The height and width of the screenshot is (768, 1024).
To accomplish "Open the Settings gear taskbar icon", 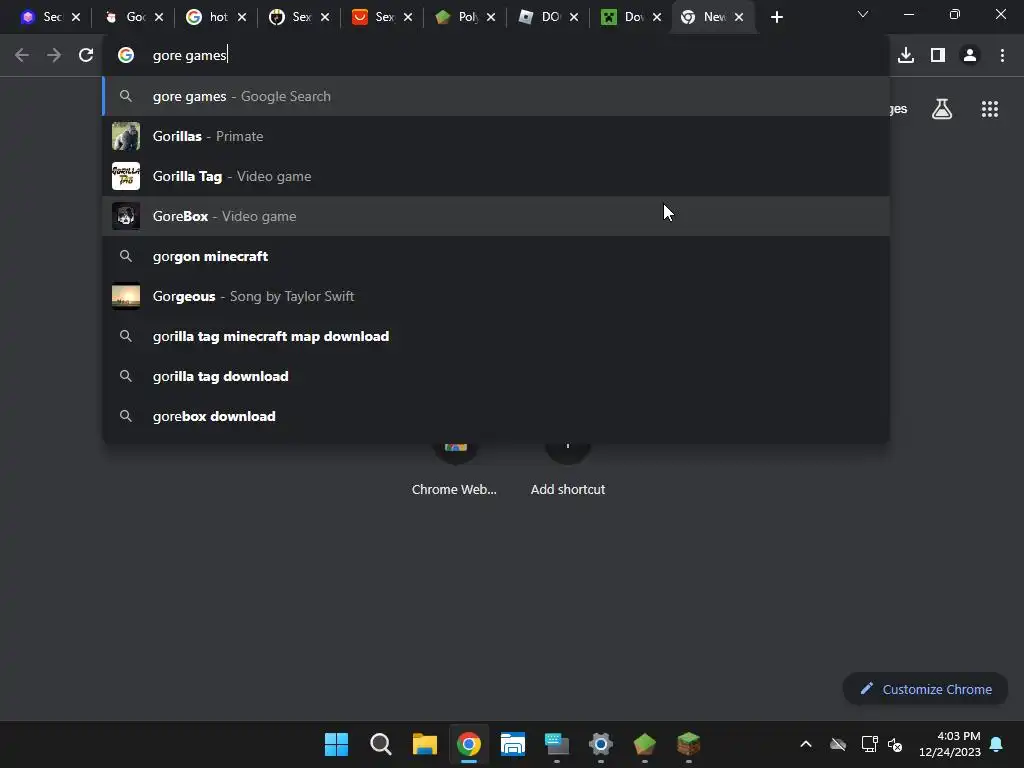I will coord(601,744).
